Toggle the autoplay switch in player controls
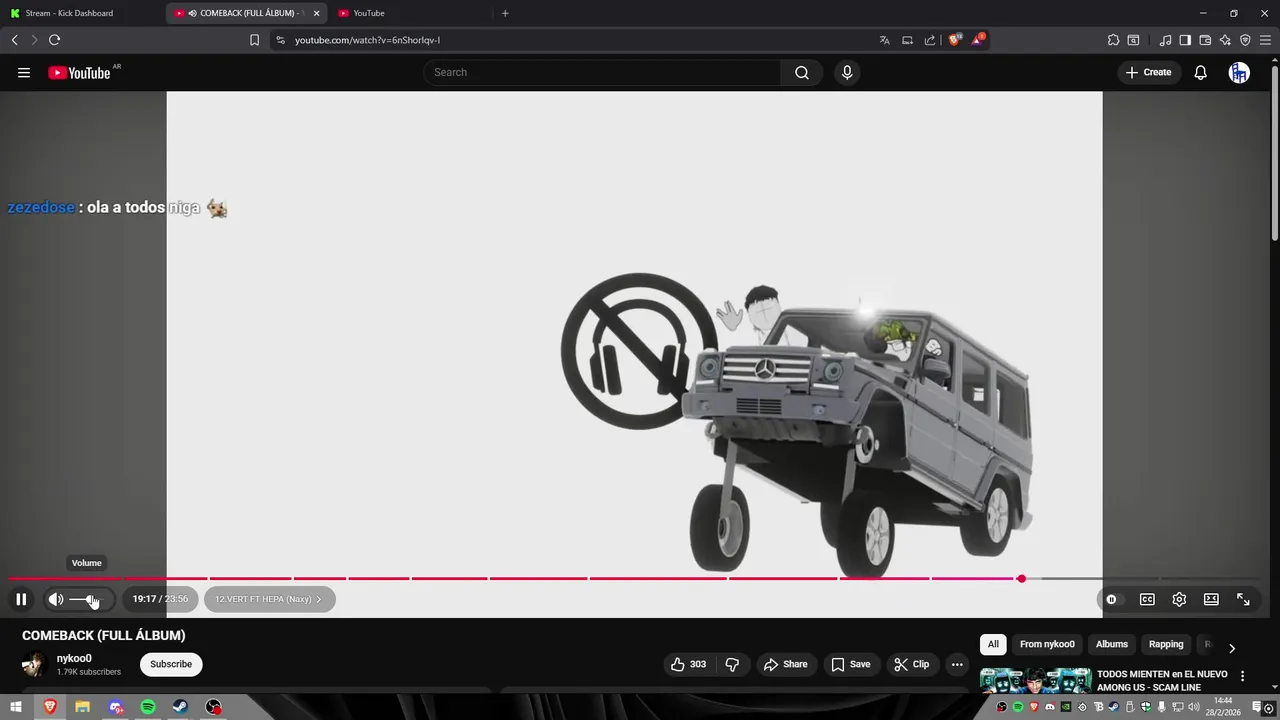1280x720 pixels. click(x=1111, y=599)
